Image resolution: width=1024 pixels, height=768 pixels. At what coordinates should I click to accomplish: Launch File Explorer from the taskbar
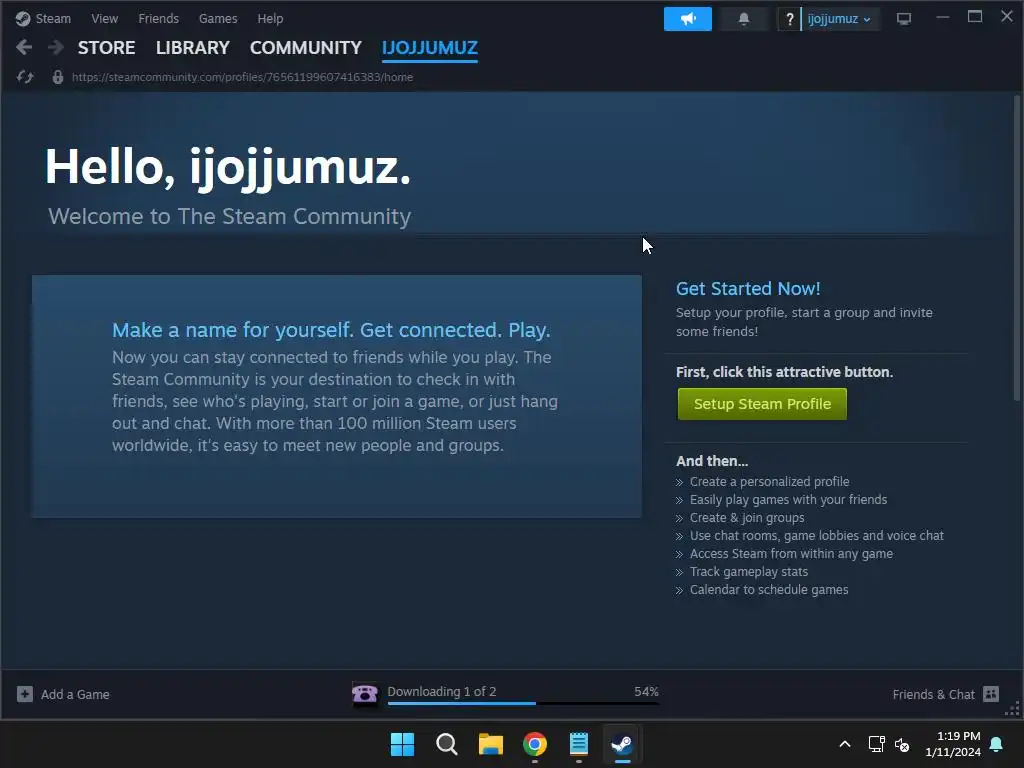(490, 744)
